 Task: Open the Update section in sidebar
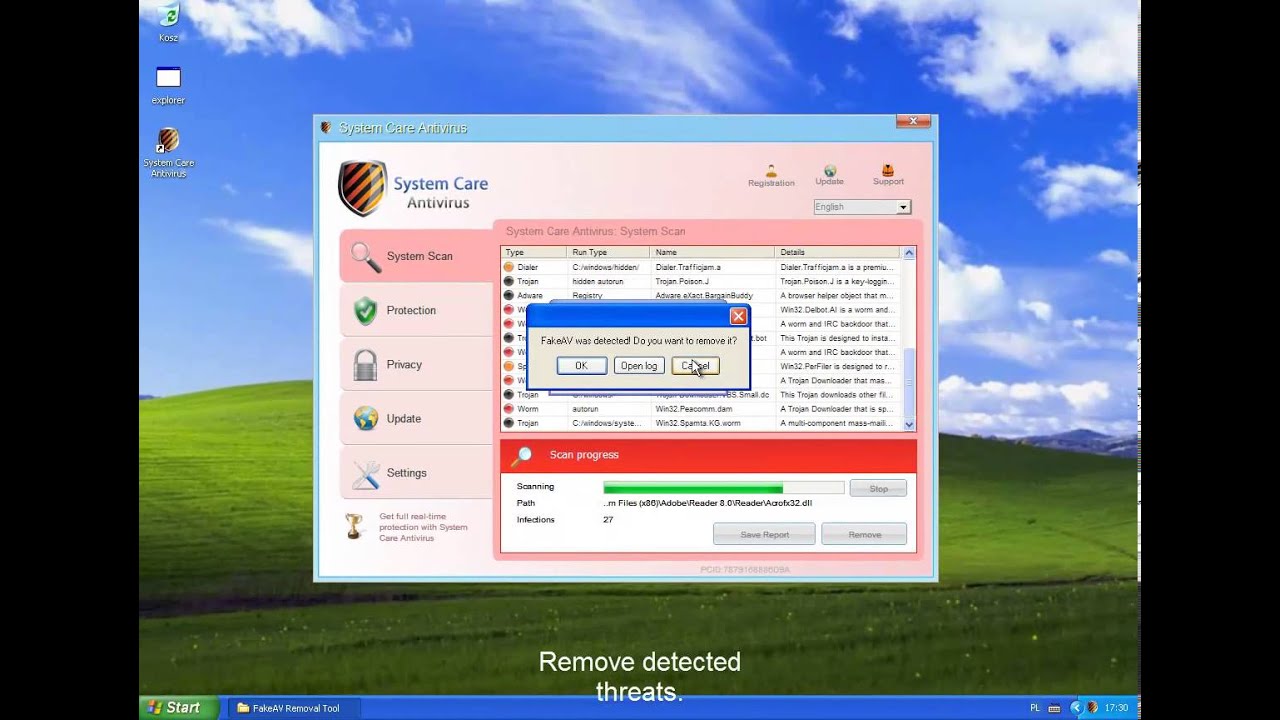pos(415,418)
